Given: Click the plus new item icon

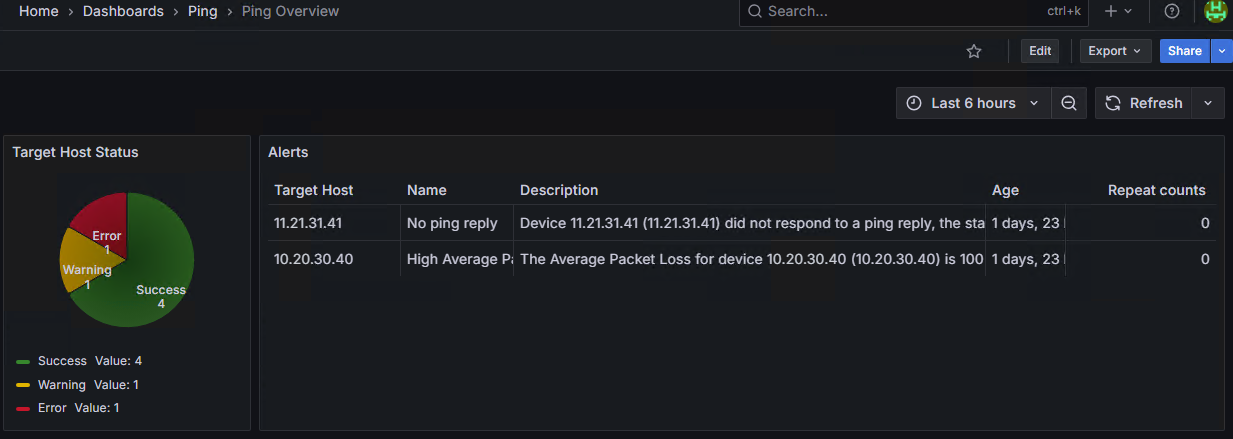Looking at the screenshot, I should point(1111,11).
